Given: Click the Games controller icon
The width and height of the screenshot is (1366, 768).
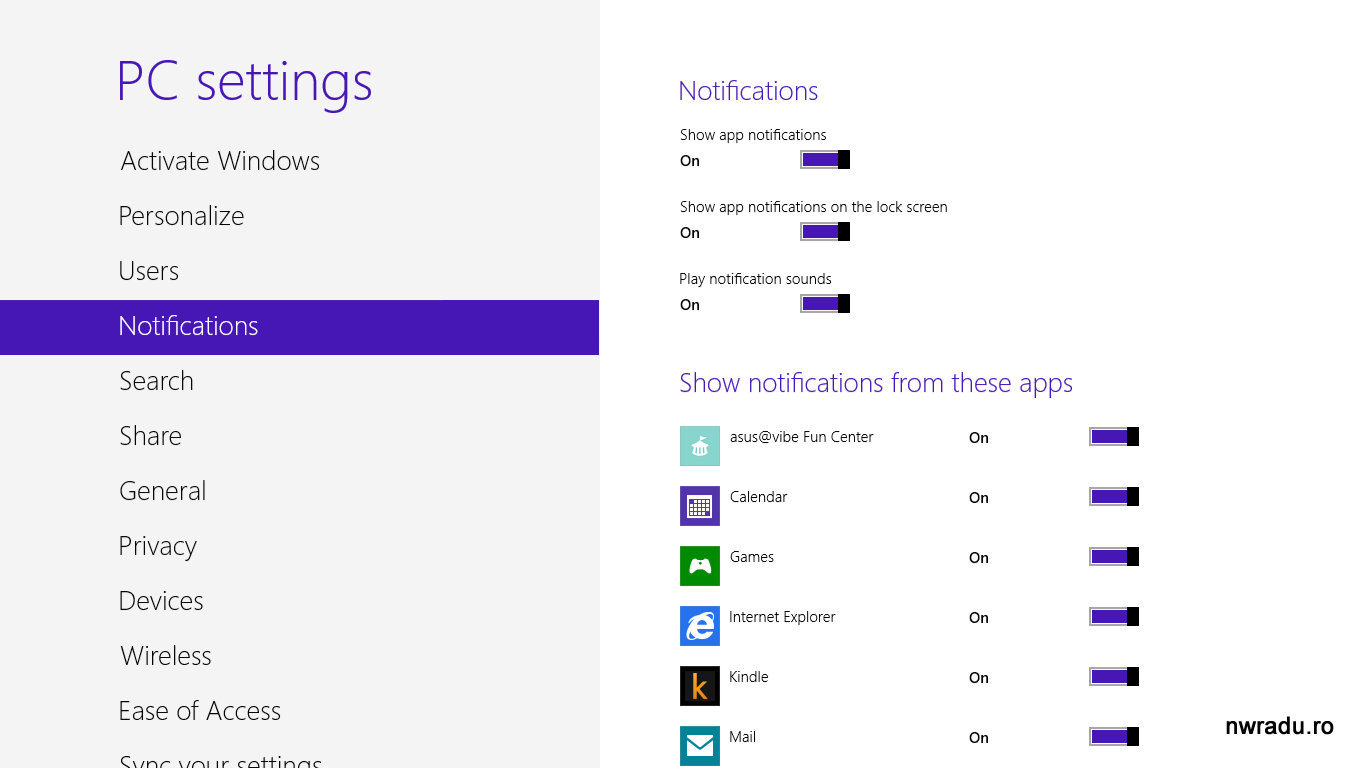Looking at the screenshot, I should click(699, 566).
